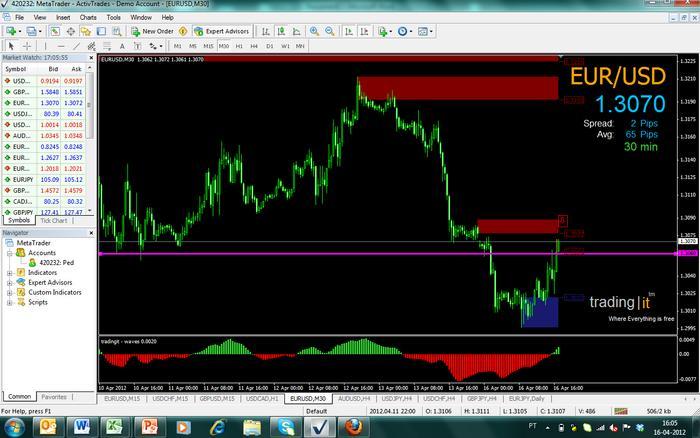Open the chart Templates icon
700x438 pixels.
422,31
